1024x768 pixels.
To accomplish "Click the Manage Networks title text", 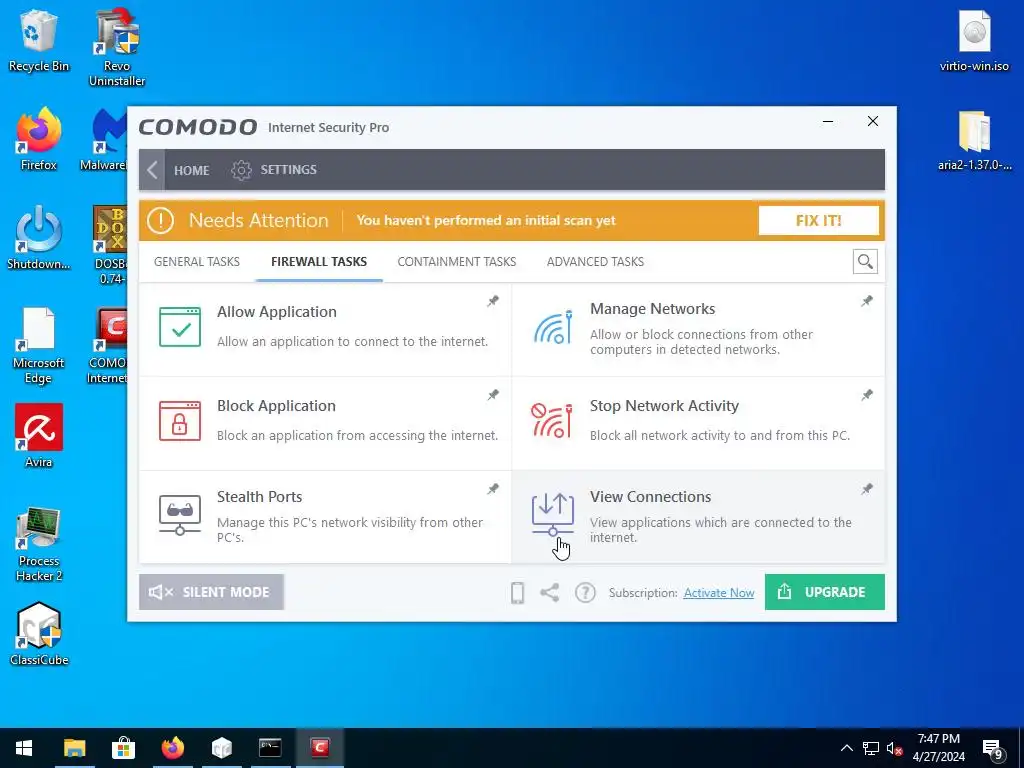I will tap(652, 309).
